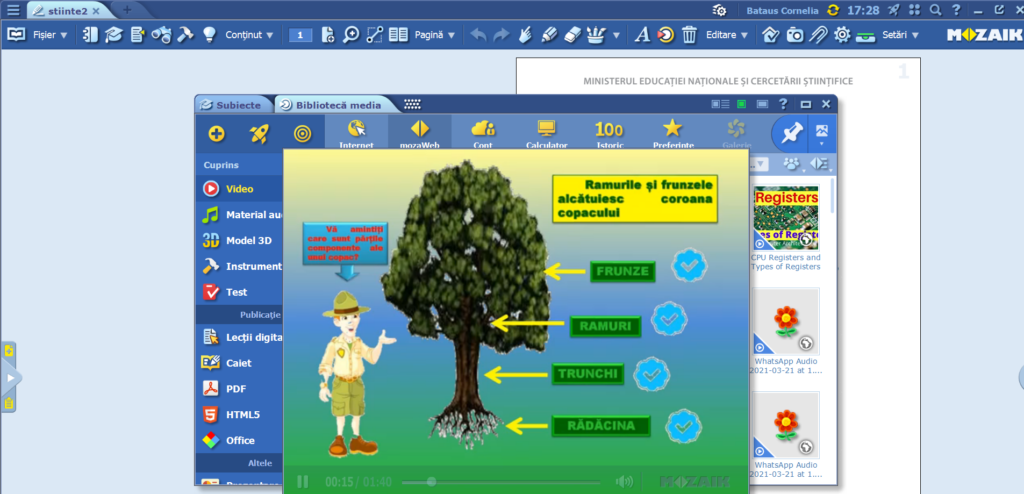Switch to the Subiecte tab
This screenshot has width=1024, height=494.
[233, 105]
